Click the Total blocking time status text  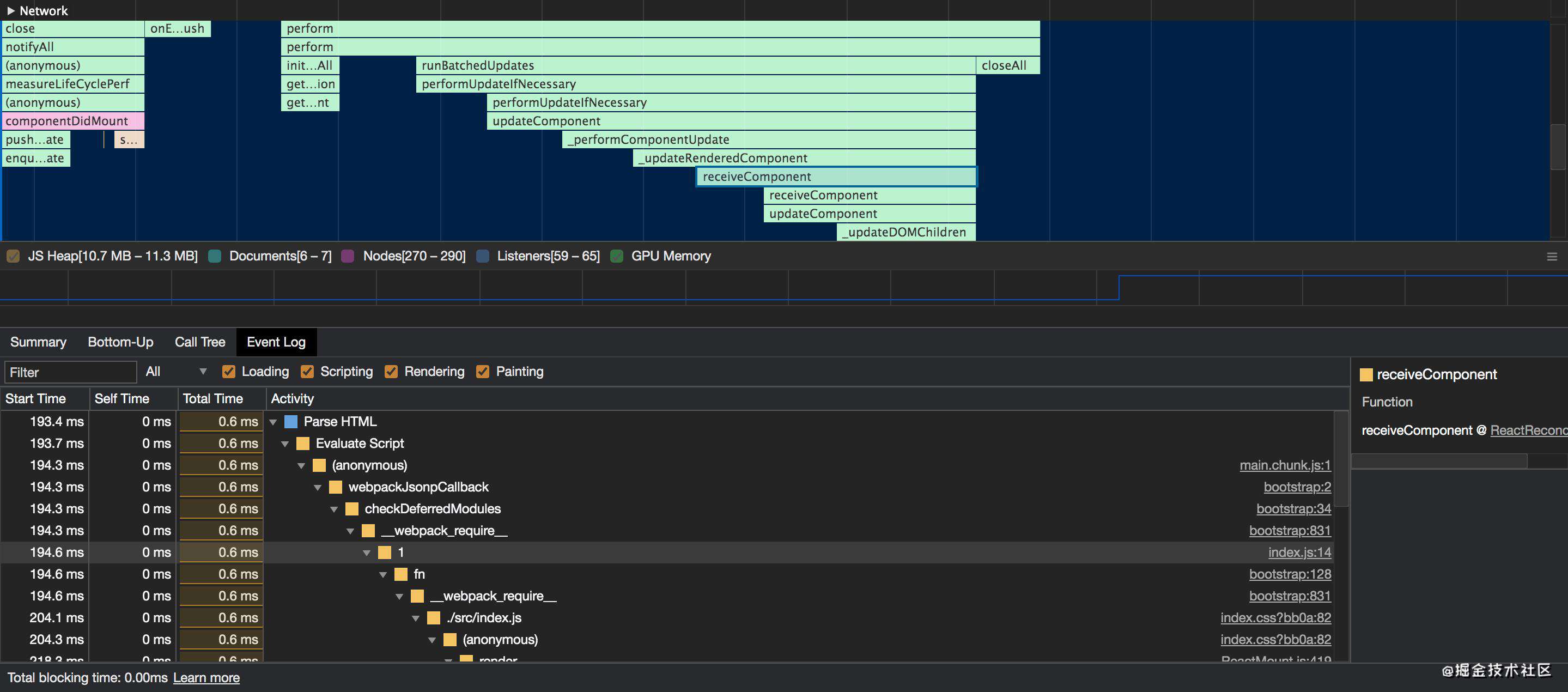click(87, 677)
